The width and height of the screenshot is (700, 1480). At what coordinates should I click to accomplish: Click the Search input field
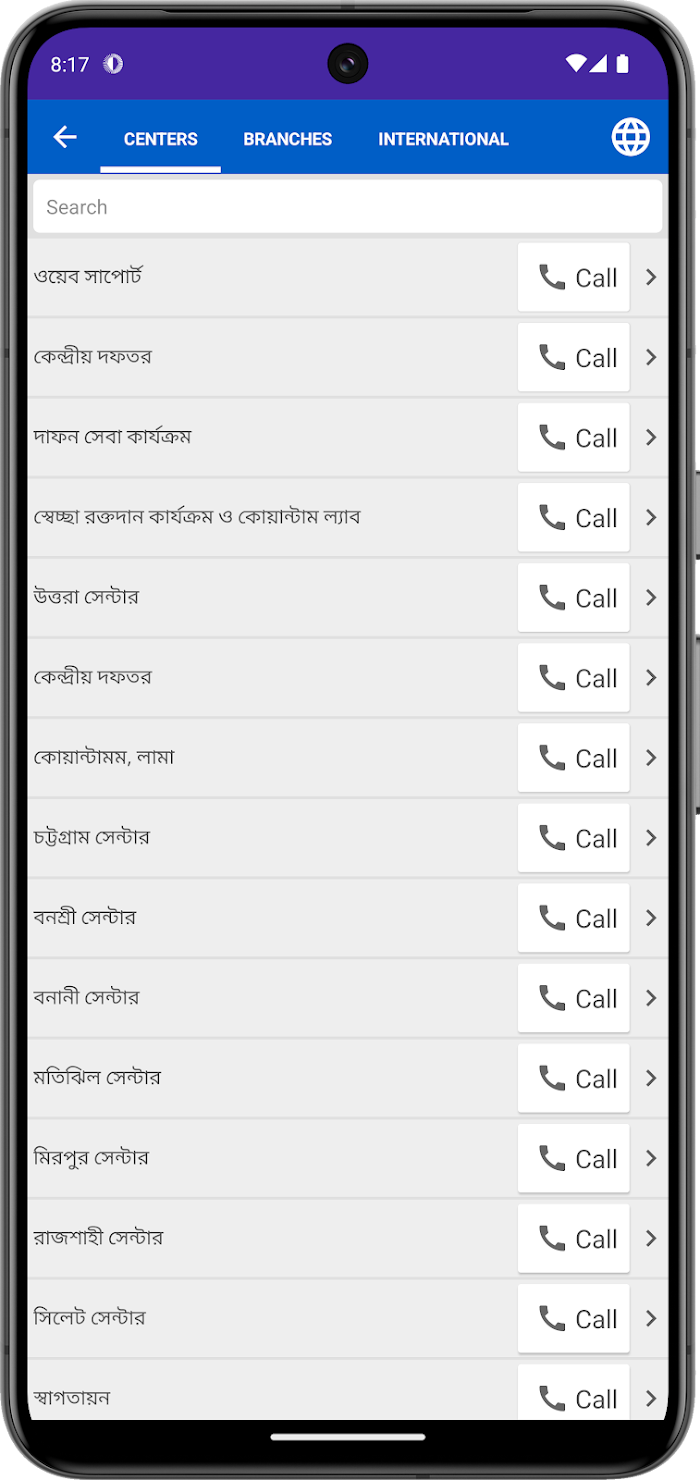click(348, 207)
